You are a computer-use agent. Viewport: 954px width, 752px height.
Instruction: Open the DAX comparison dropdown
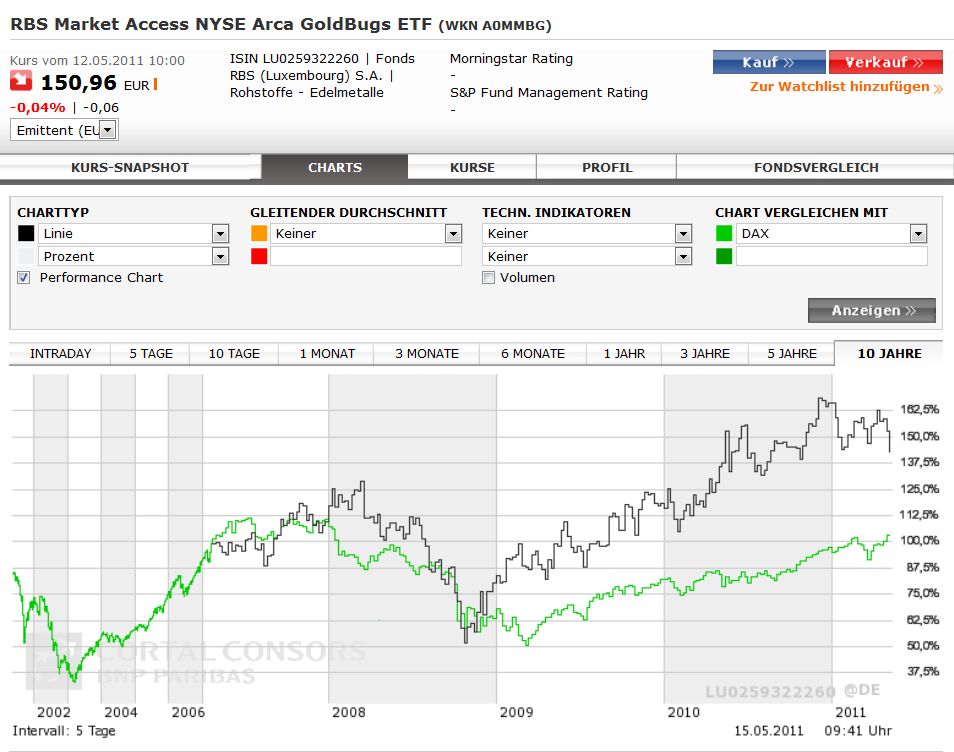click(x=832, y=234)
